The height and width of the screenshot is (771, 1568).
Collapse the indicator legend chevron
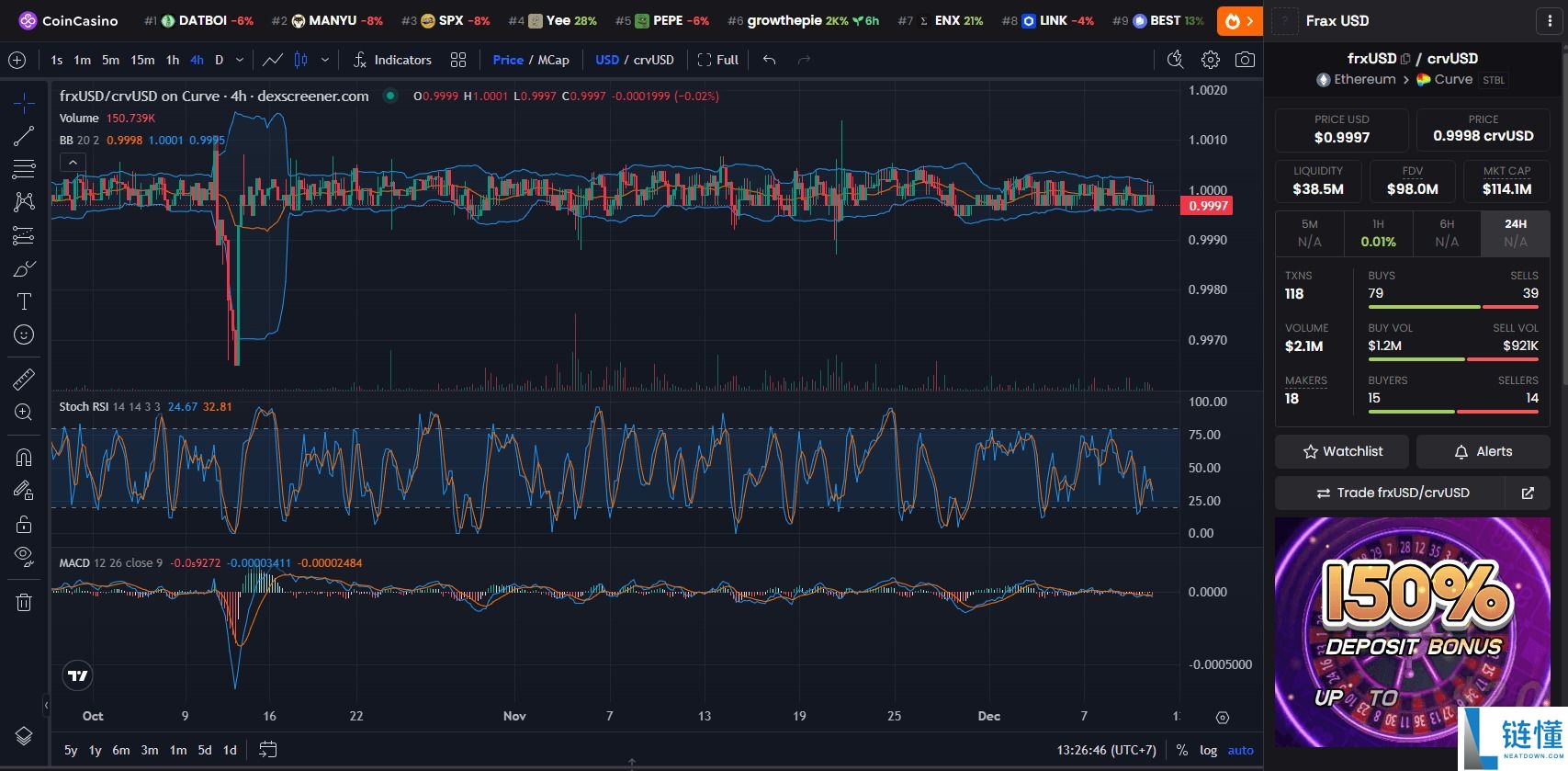point(73,163)
